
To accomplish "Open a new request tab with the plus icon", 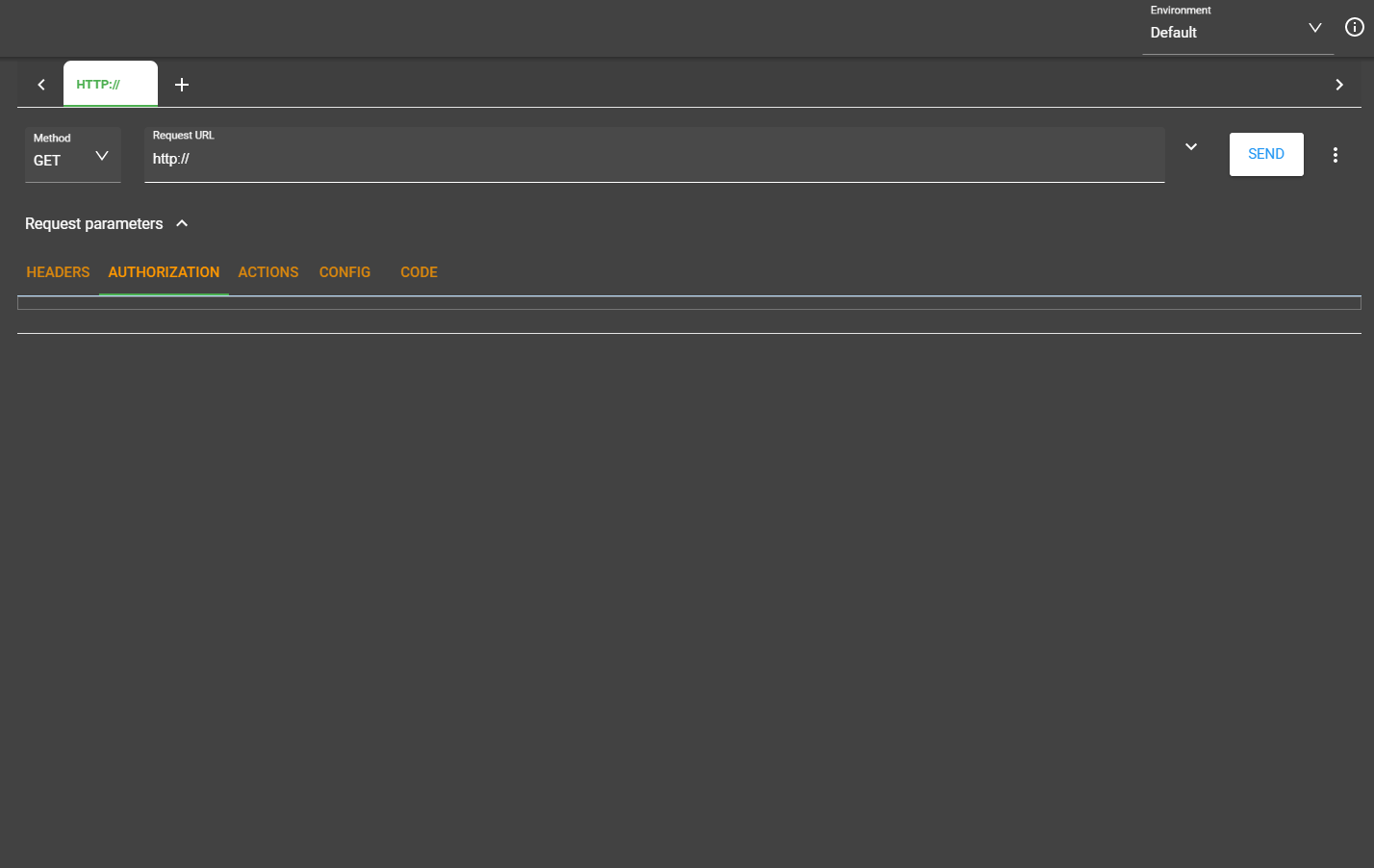I will 182,84.
